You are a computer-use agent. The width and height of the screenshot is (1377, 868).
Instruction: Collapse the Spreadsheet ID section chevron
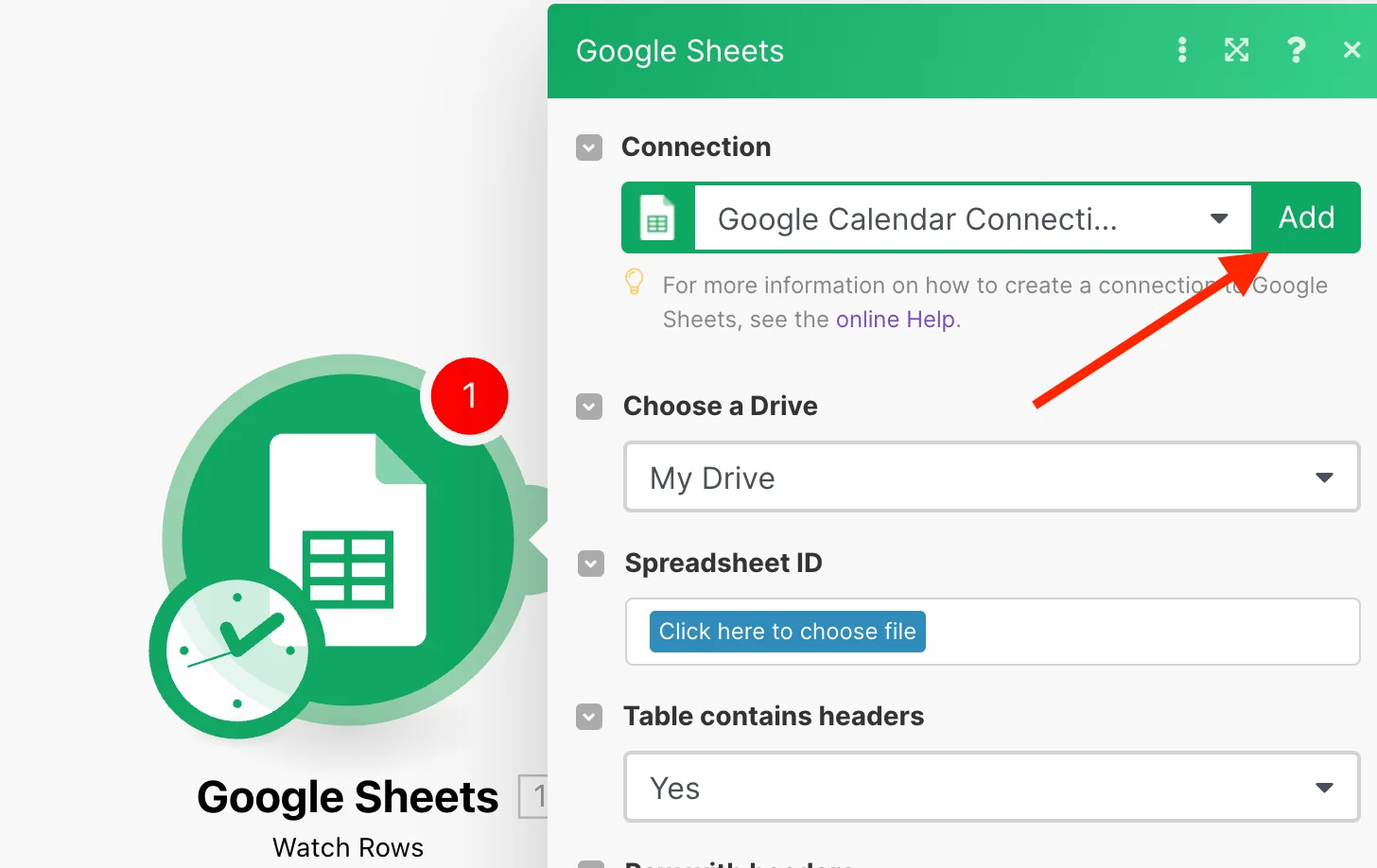[591, 564]
